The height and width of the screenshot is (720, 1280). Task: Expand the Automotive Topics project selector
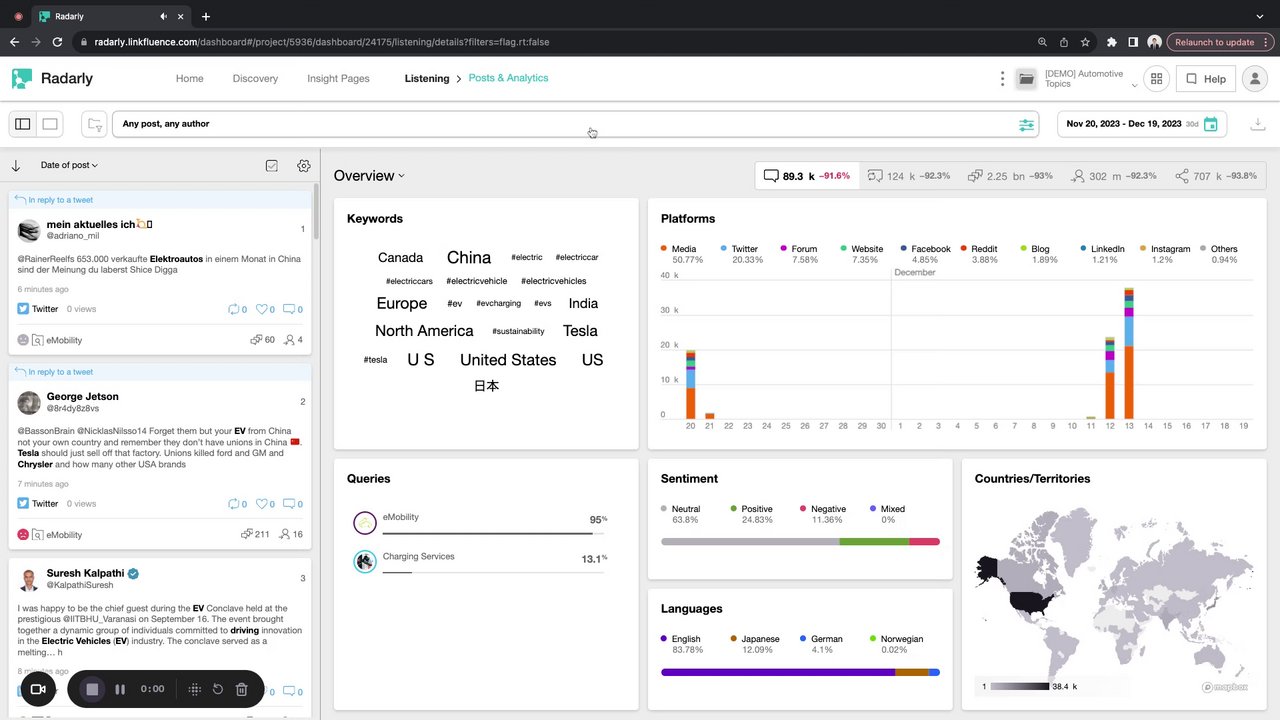point(1091,79)
